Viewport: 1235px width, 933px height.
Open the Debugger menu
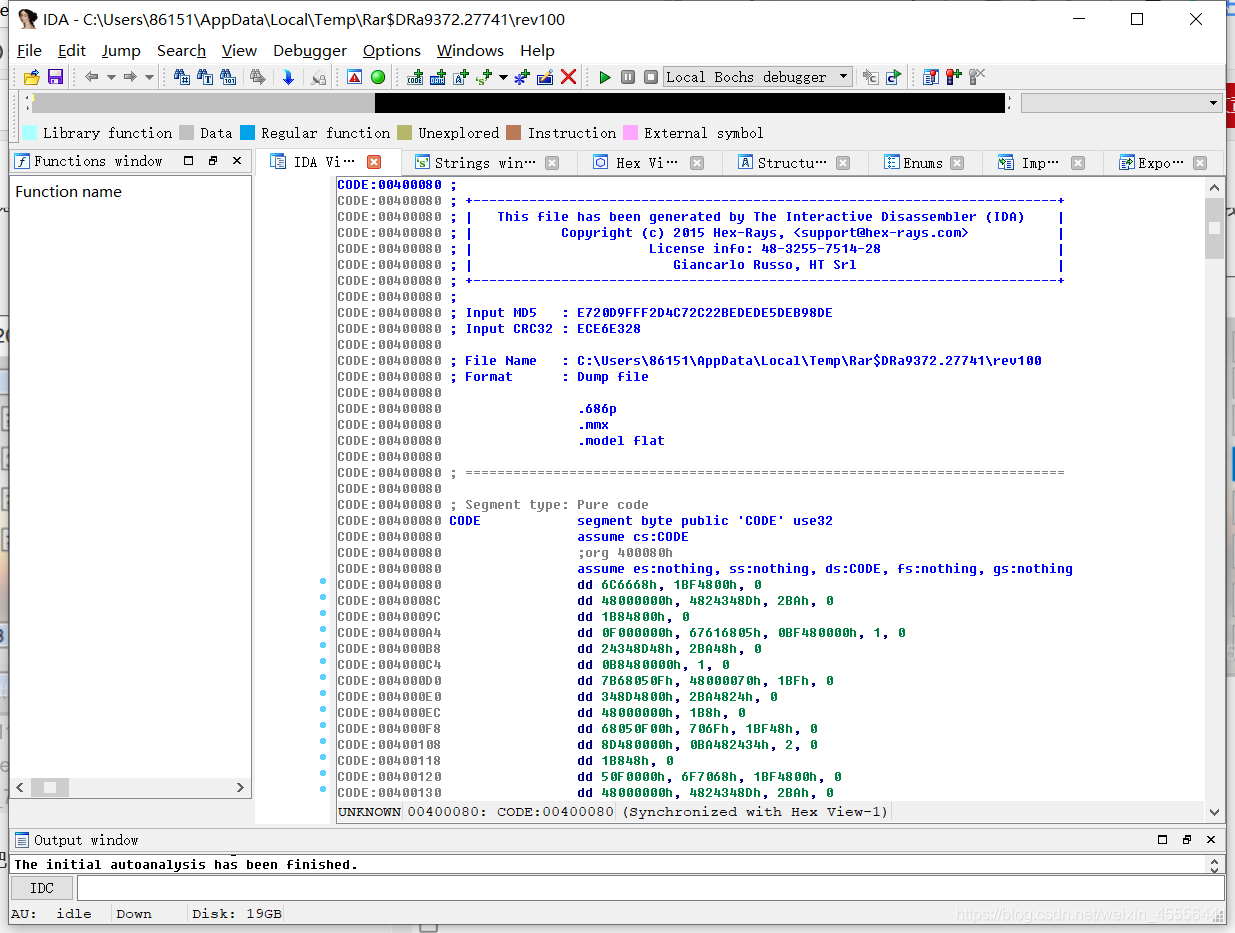[x=310, y=50]
